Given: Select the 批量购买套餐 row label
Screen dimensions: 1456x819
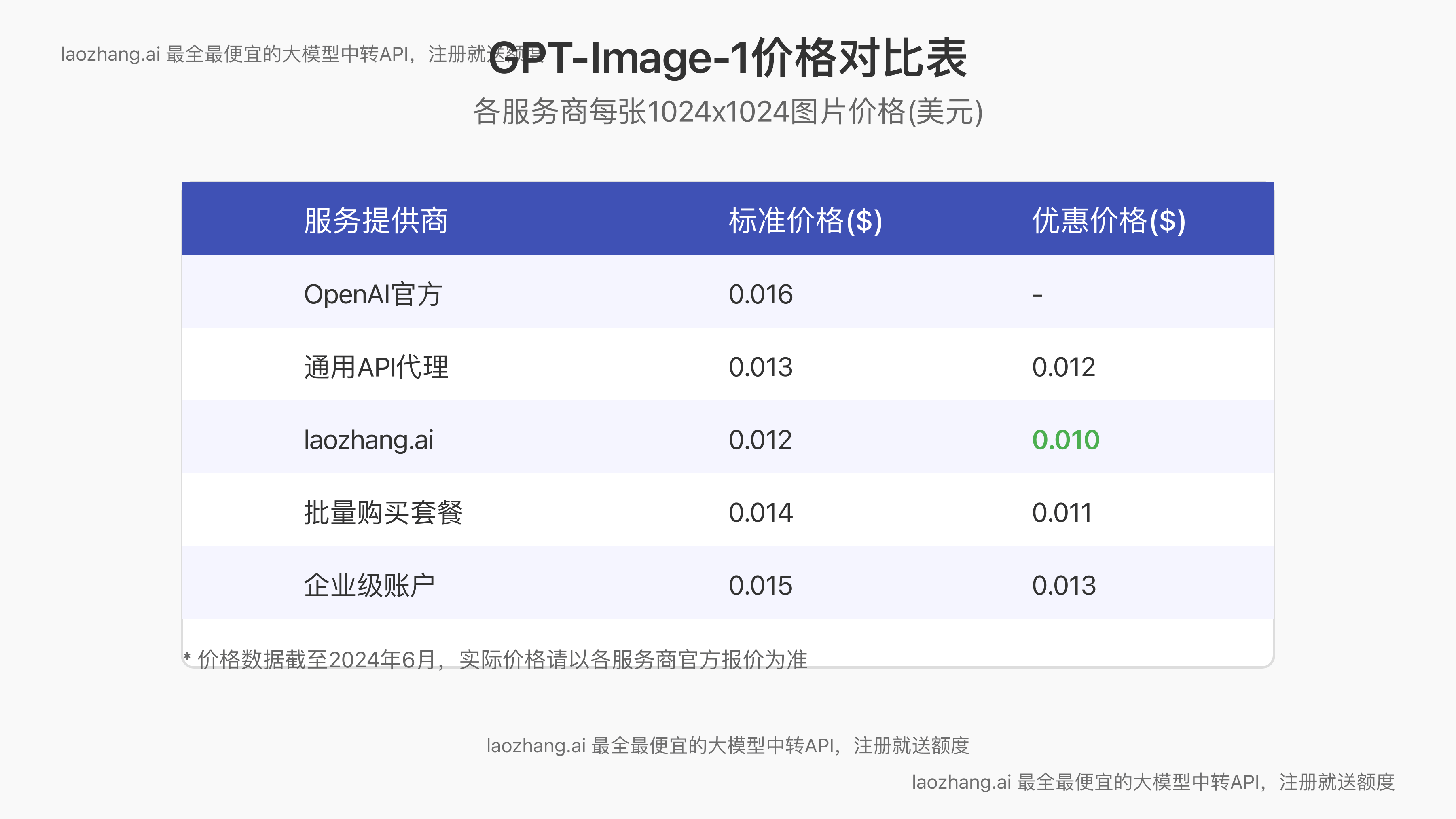Looking at the screenshot, I should (x=383, y=513).
